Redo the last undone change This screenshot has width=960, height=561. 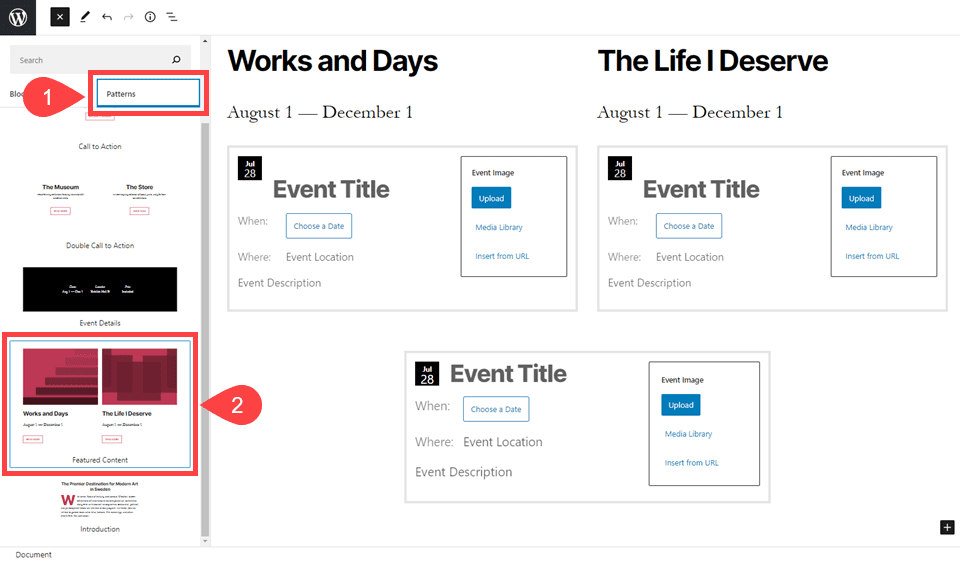point(128,17)
